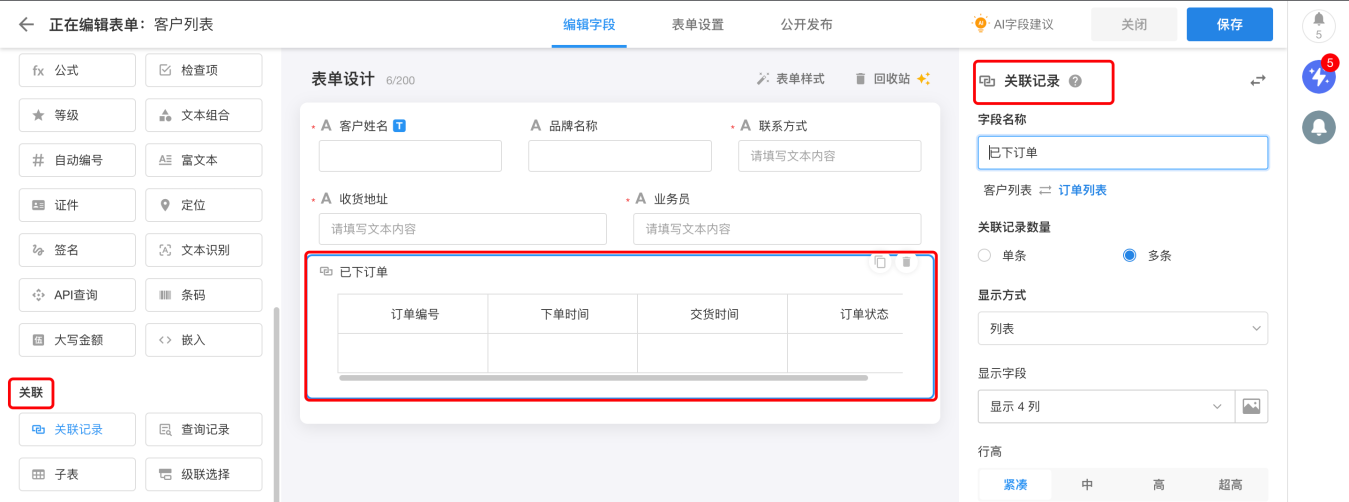The width and height of the screenshot is (1349, 502).
Task: Select the 多条 radio option
Action: click(x=1130, y=255)
